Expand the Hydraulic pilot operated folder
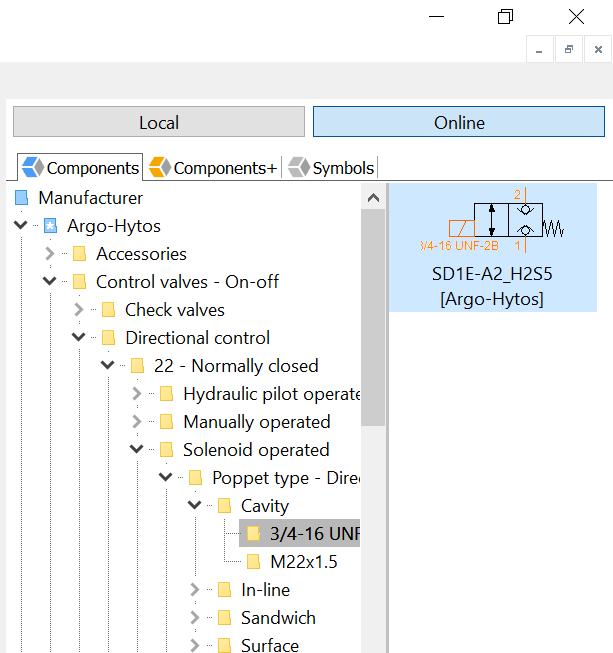Screen dimensions: 613x653 137,393
